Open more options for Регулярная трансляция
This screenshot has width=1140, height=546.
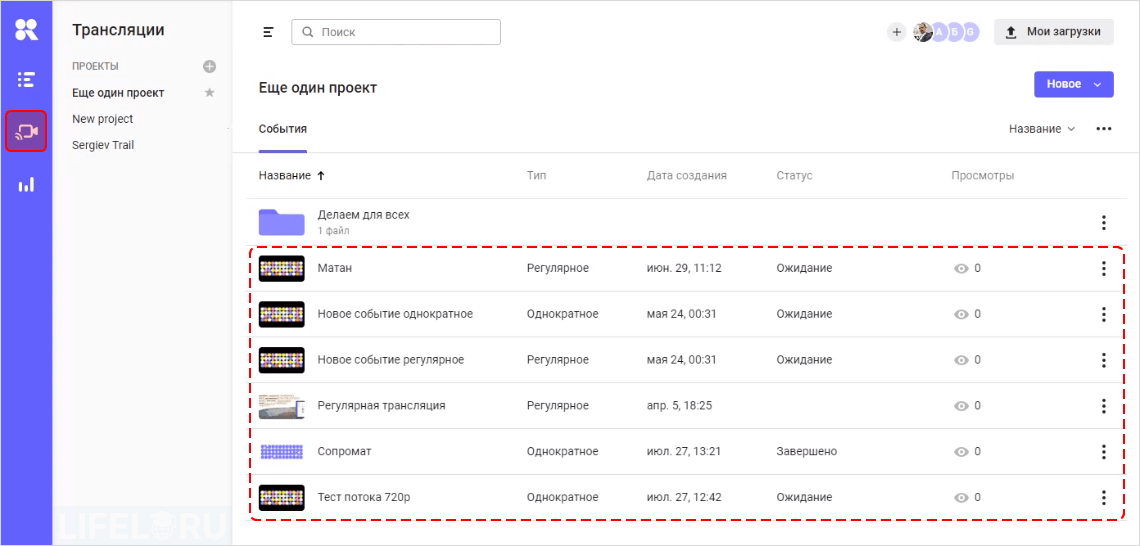point(1104,406)
